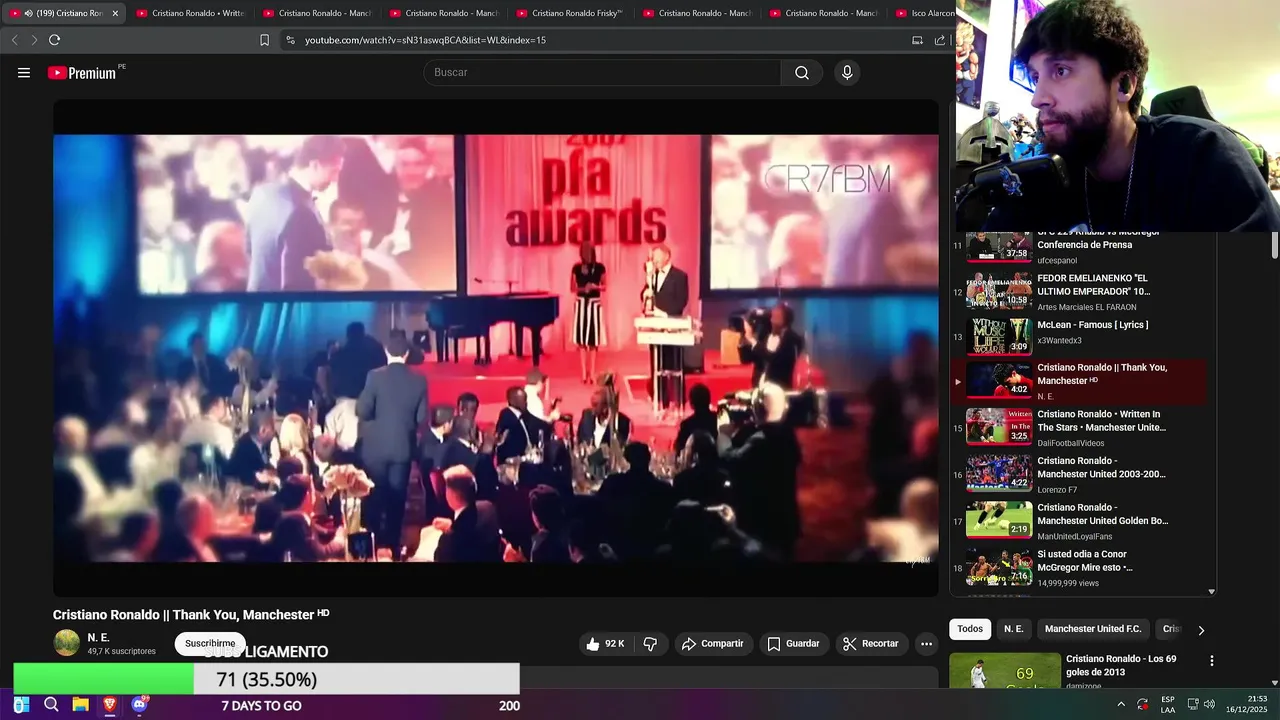The image size is (1280, 720).
Task: Open File Explorer from taskbar
Action: coord(81,705)
